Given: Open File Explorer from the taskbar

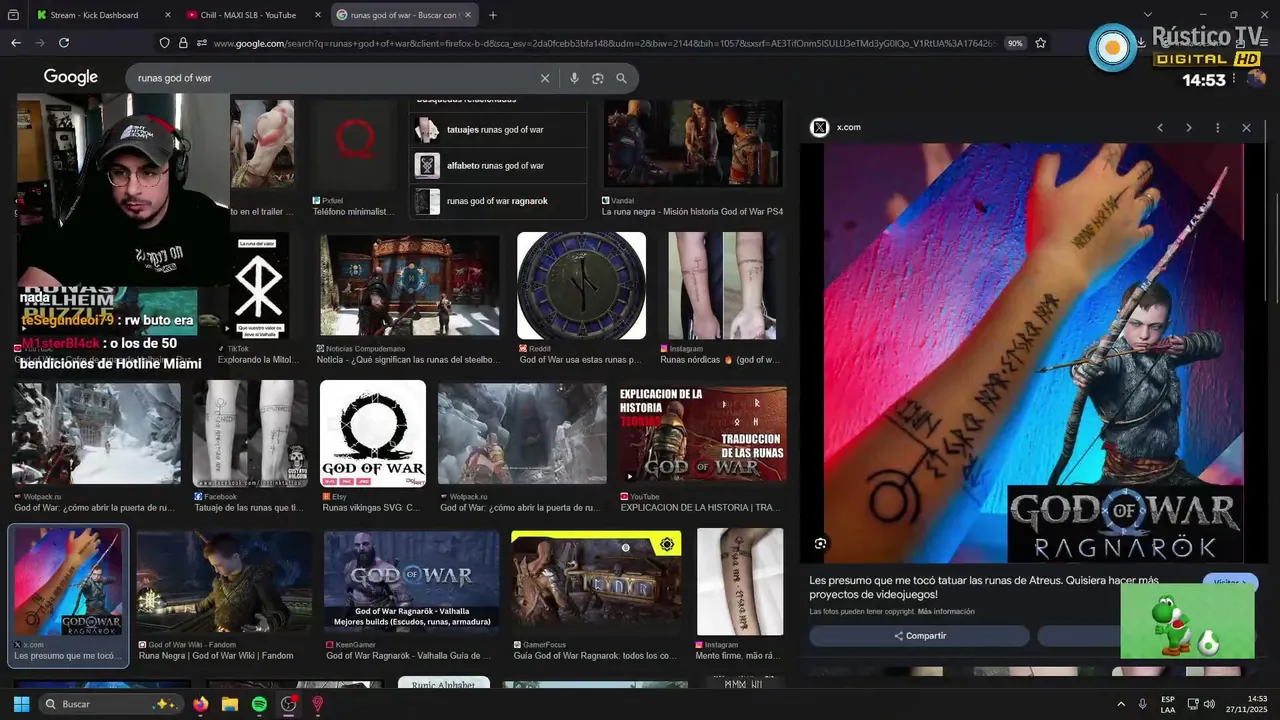Looking at the screenshot, I should 230,704.
